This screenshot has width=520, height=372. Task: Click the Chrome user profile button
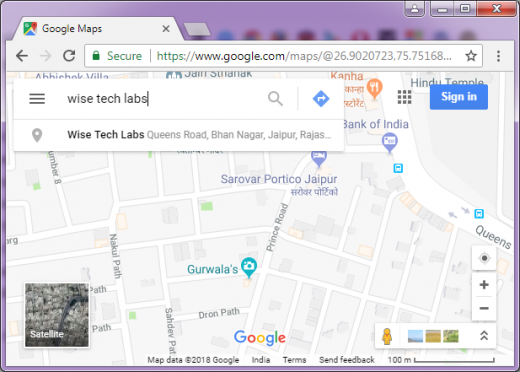[x=414, y=8]
